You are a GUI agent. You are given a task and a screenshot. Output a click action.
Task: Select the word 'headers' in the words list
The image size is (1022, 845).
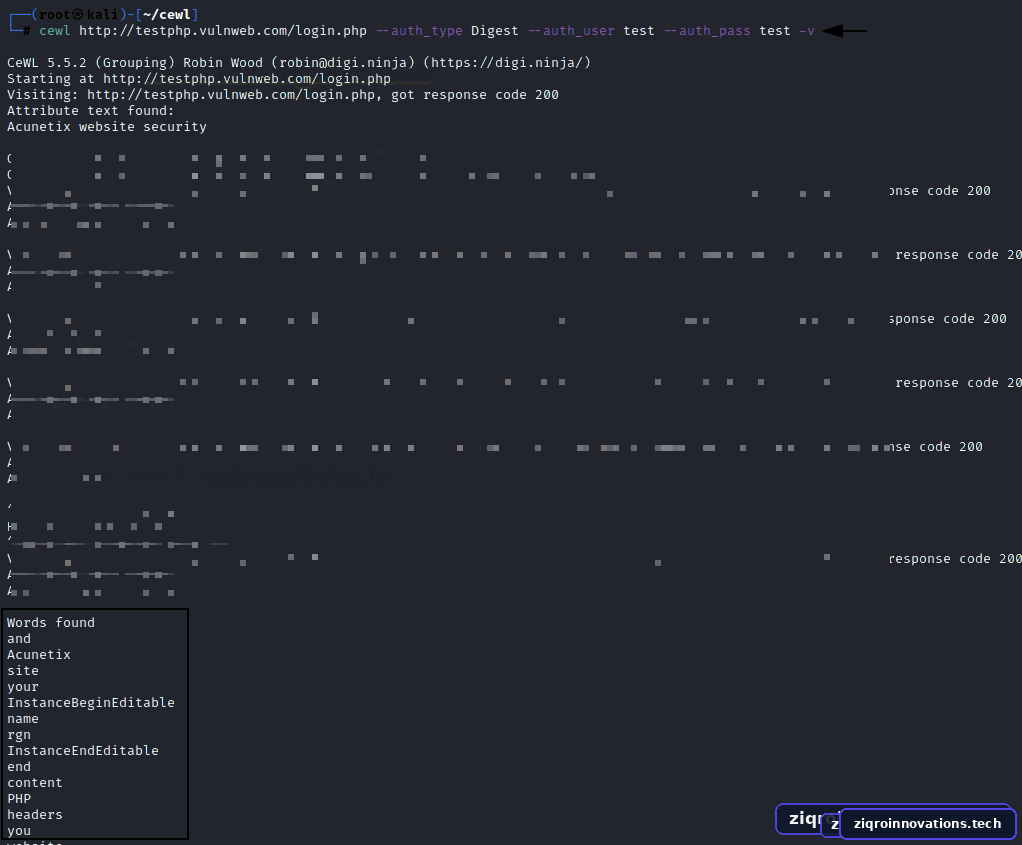click(35, 814)
